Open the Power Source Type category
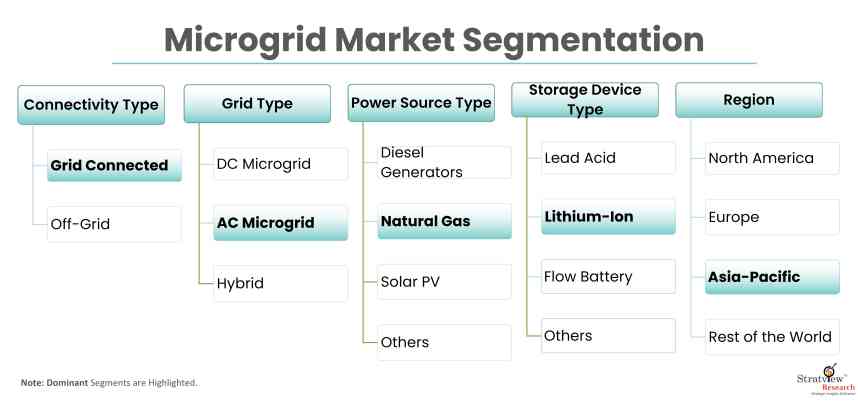The image size is (858, 410). click(420, 103)
